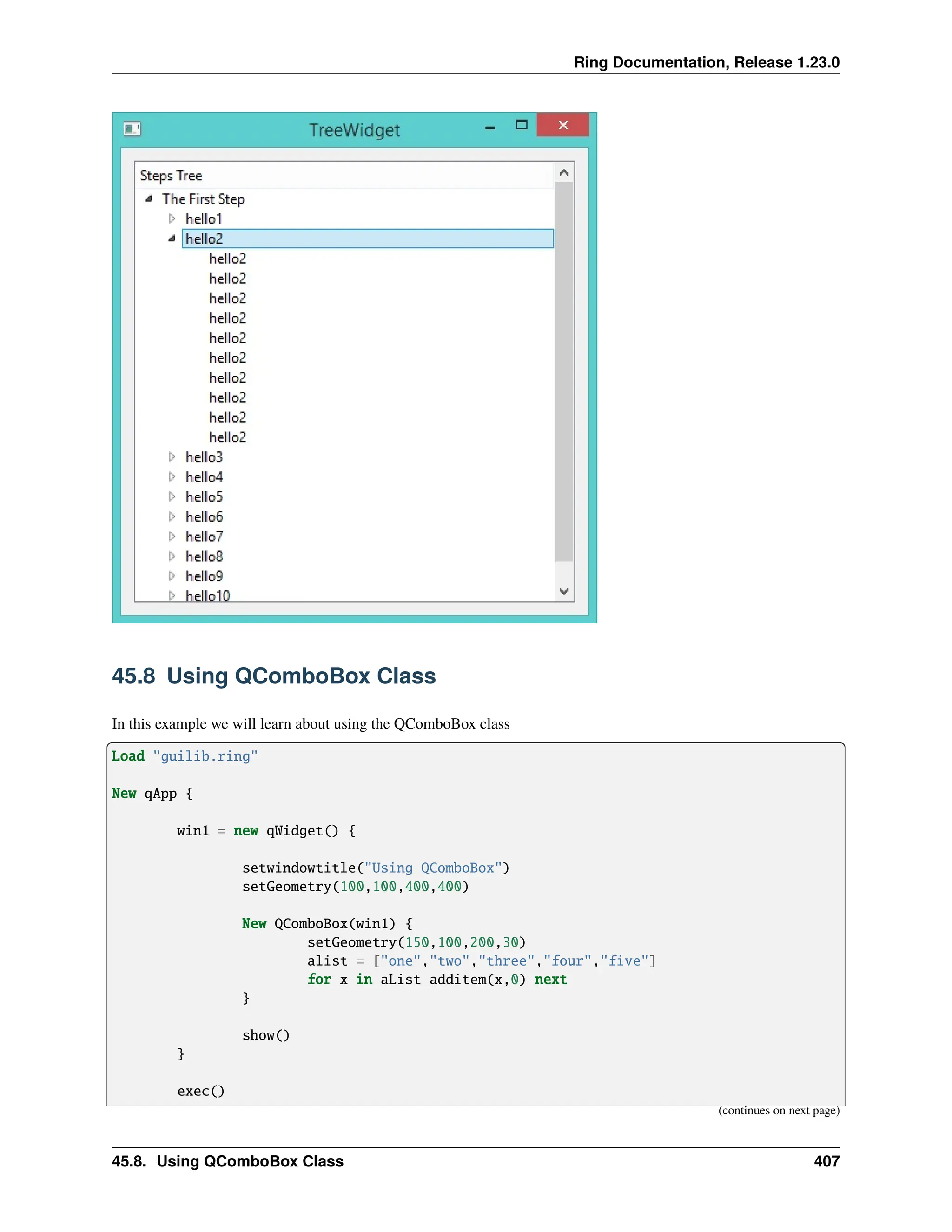Click the Ring Documentation, Release 1.23.0 header
The width and height of the screenshot is (952, 1232).
tap(707, 62)
